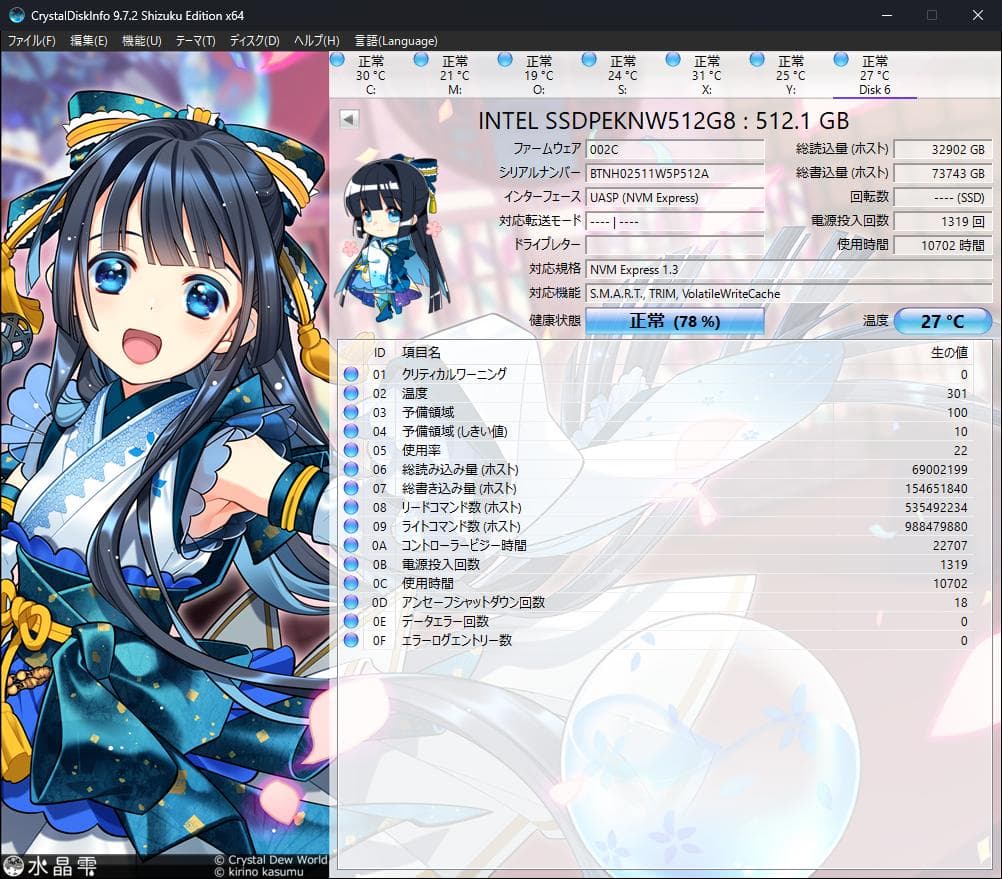Screen dimensions: 1002x879
Task: Click the 使用時間 value 10702 時間
Action: coord(943,245)
